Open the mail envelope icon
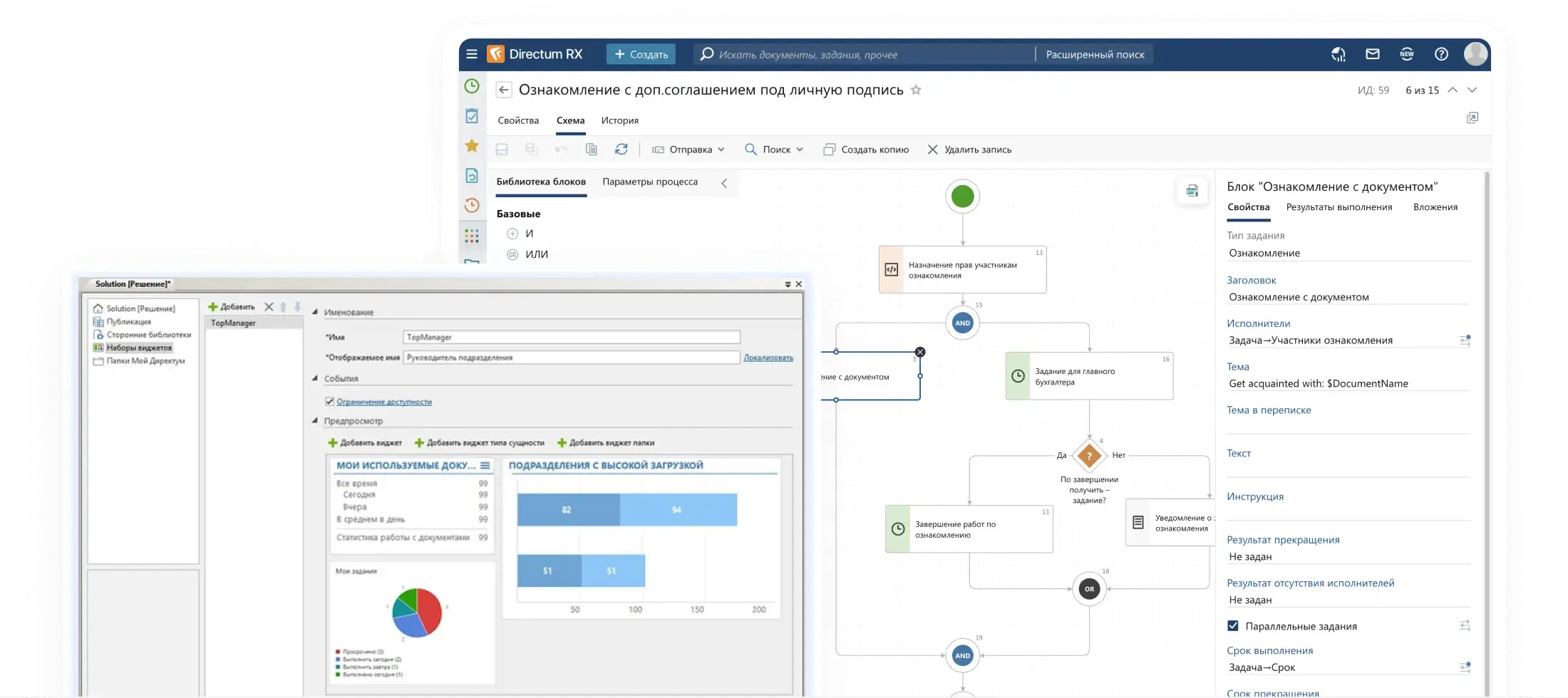1568x698 pixels. click(x=1372, y=54)
